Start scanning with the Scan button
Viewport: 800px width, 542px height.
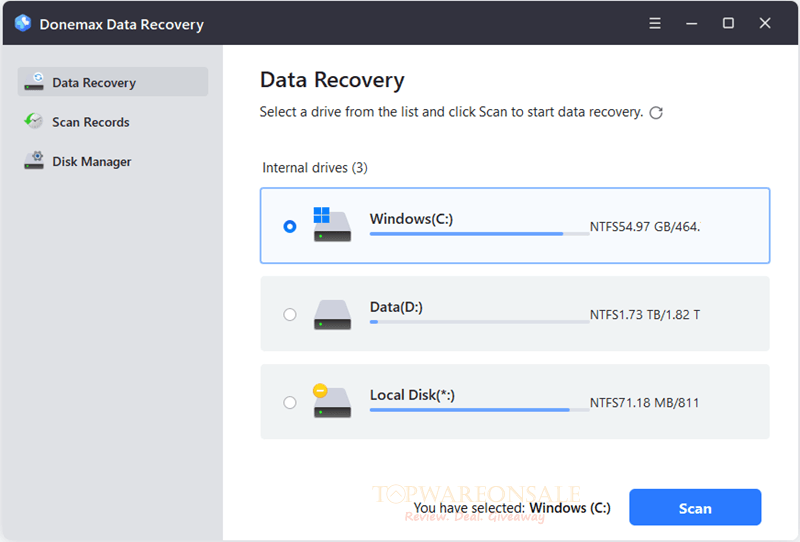[x=695, y=507]
